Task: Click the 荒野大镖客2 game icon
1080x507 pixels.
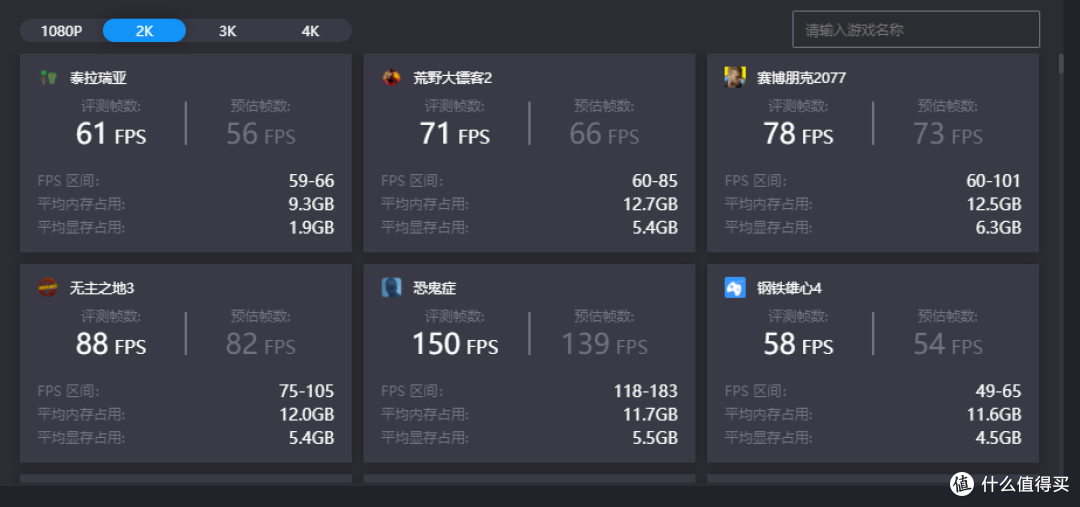Action: point(391,77)
